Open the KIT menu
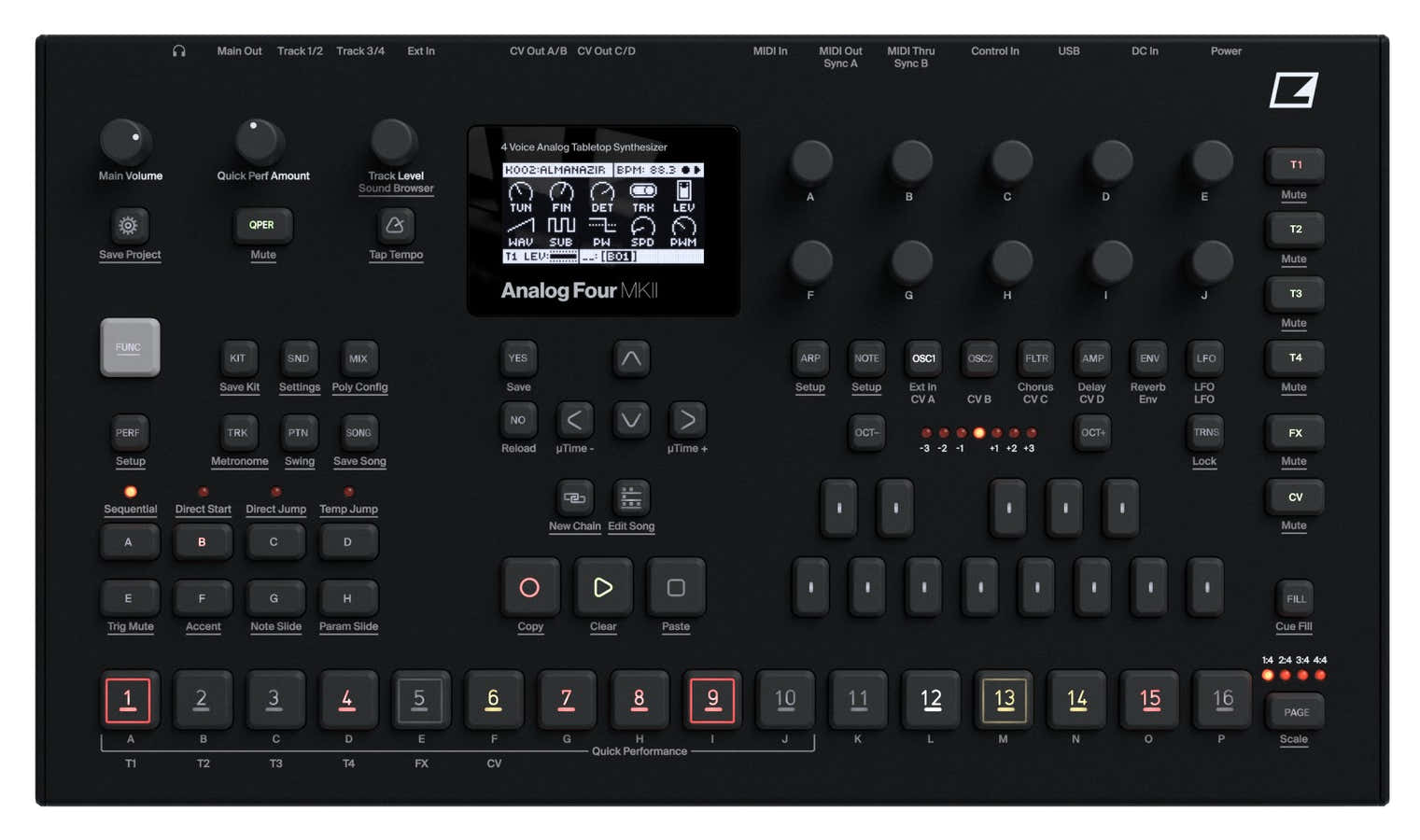The width and height of the screenshot is (1420, 840). 238,358
